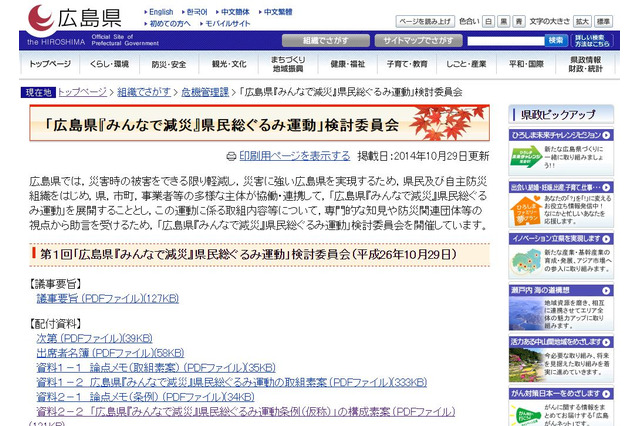Select the 観光・文化 navigation tab
This screenshot has width=640, height=426.
point(228,64)
